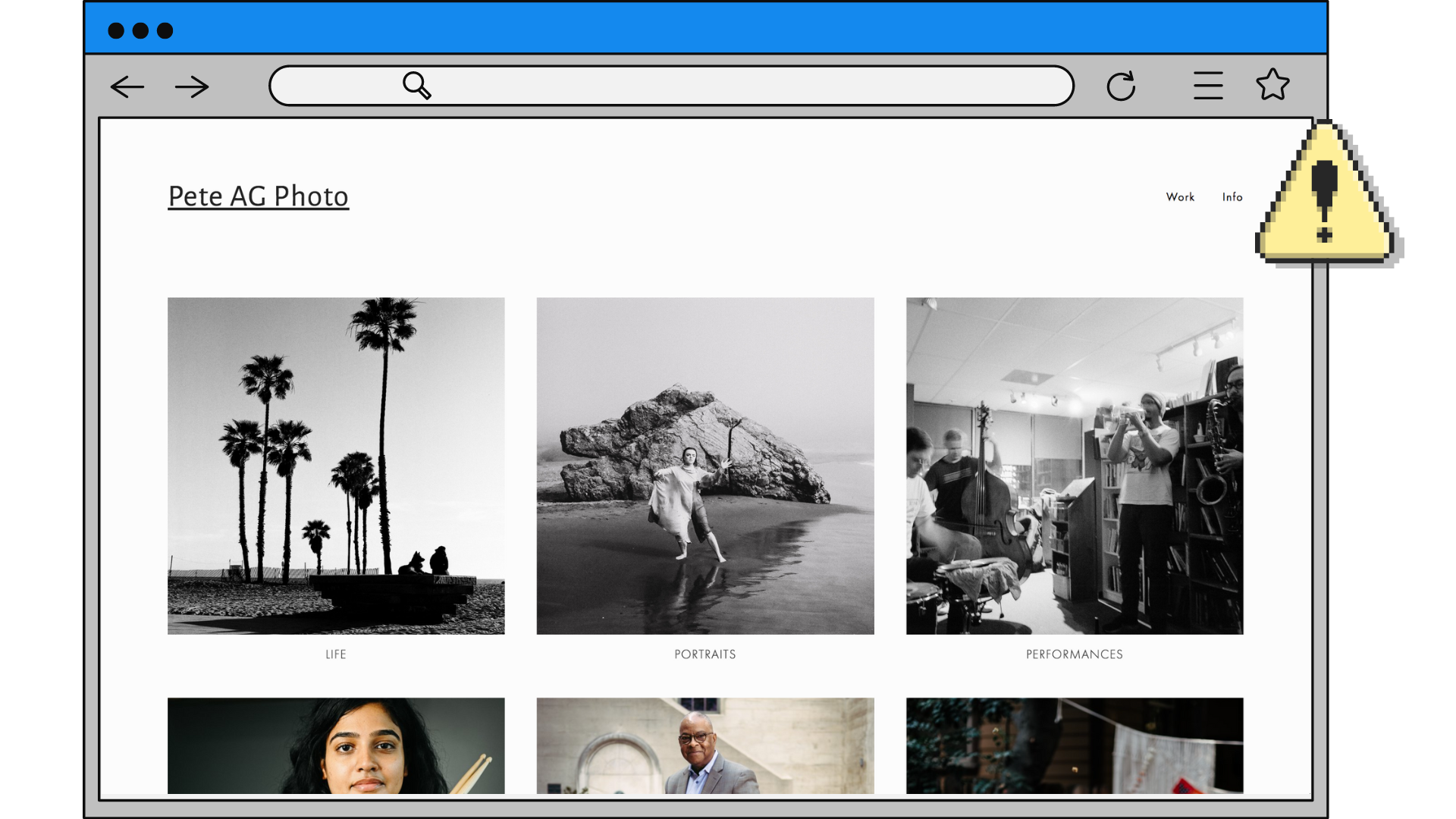
Task: Click the first black window dot
Action: (x=116, y=30)
